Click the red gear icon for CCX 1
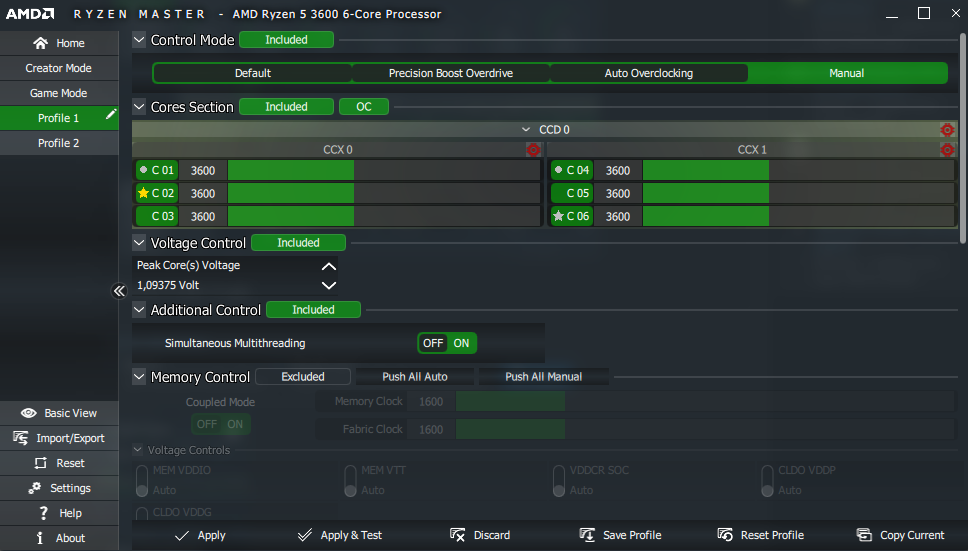Viewport: 968px width, 551px height. click(947, 149)
